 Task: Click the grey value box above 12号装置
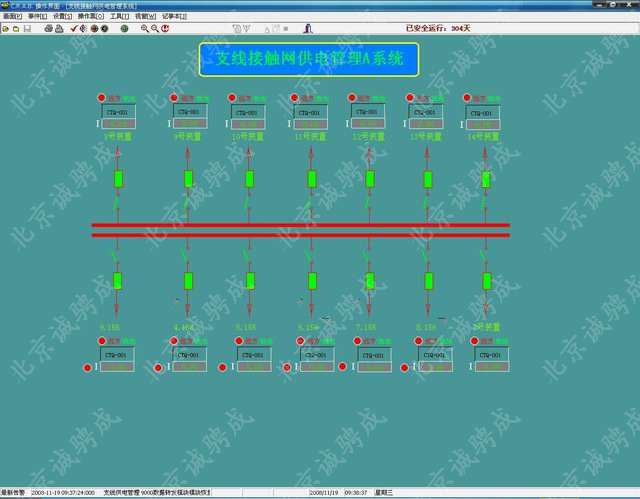[x=368, y=123]
